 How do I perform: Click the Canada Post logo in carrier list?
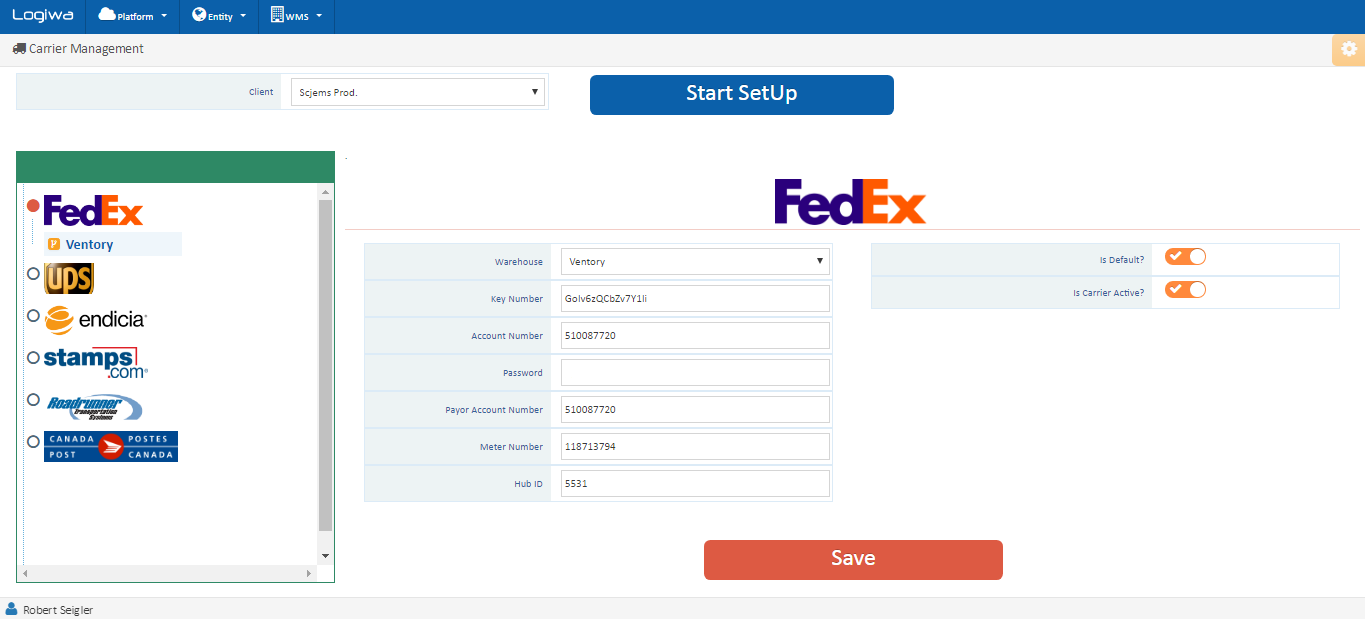111,446
